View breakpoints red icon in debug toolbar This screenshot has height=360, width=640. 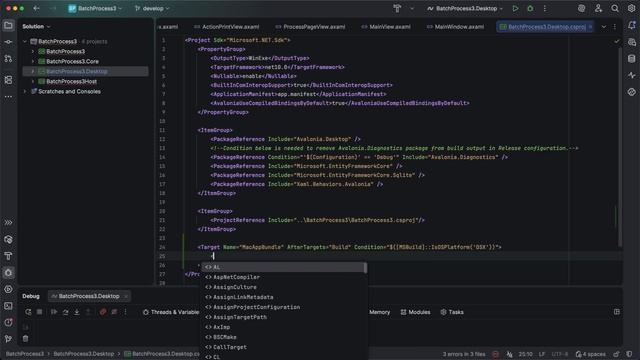point(103,312)
